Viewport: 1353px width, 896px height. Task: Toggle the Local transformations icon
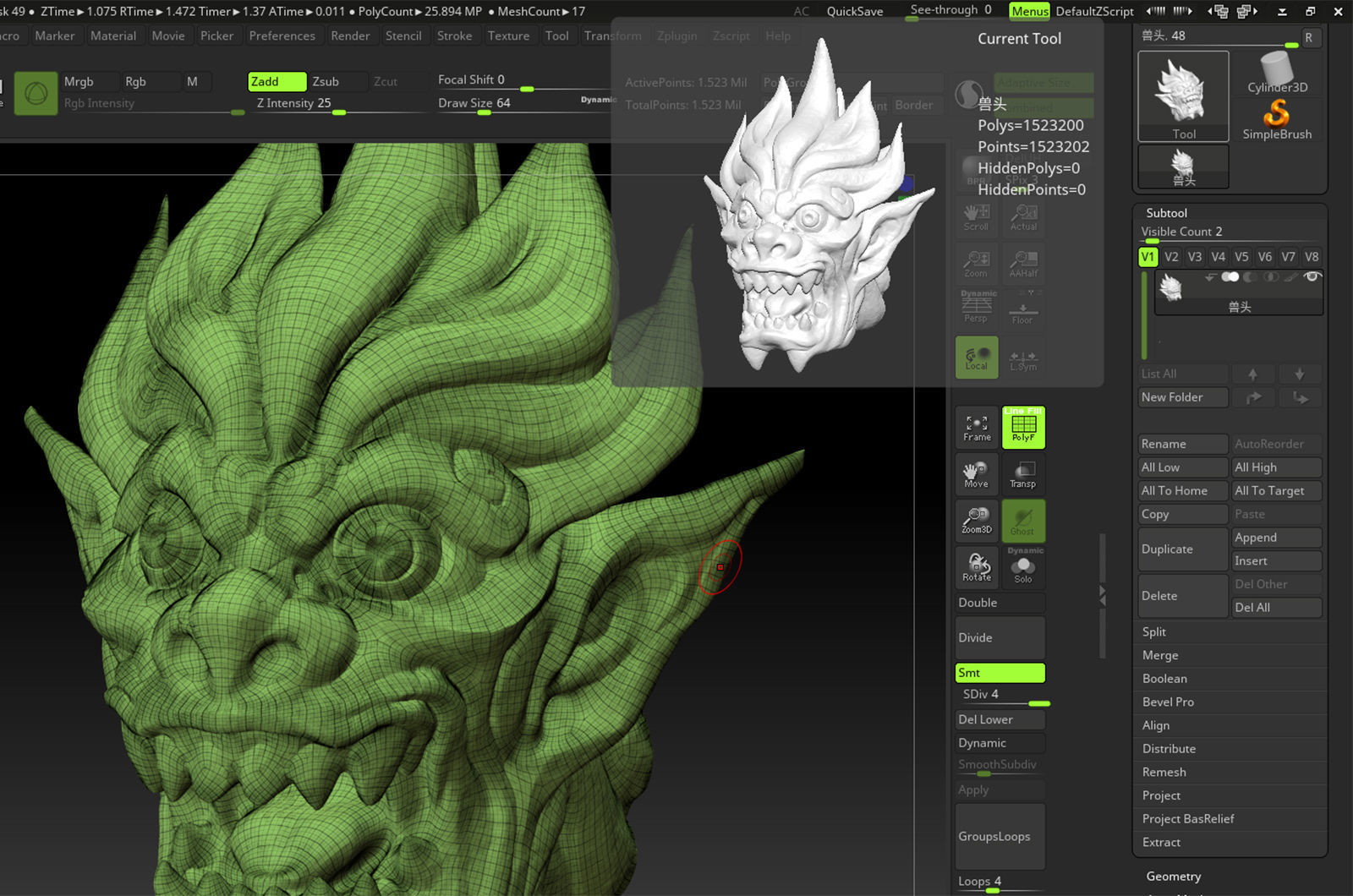tap(977, 357)
